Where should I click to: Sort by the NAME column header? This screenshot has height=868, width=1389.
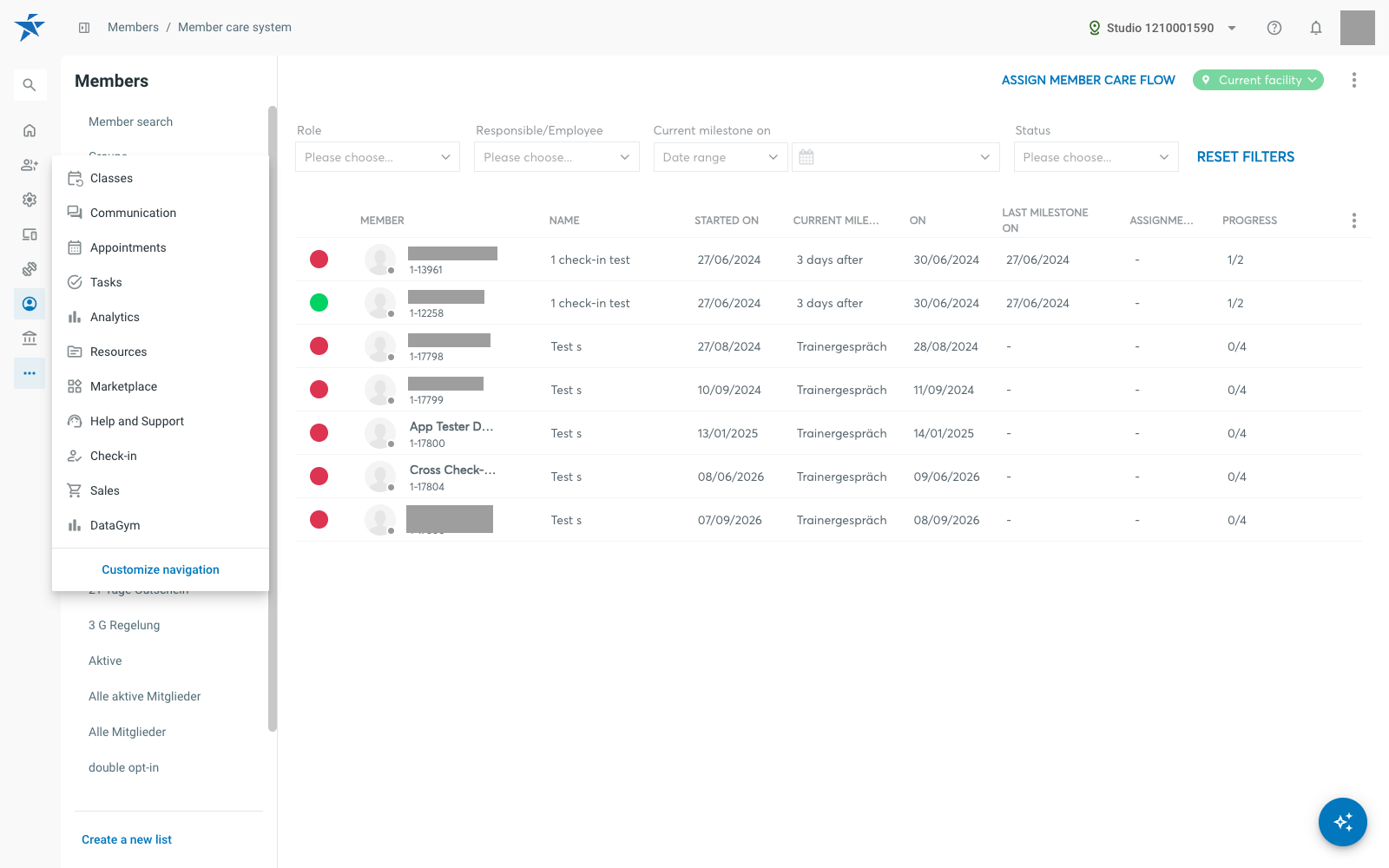click(564, 220)
